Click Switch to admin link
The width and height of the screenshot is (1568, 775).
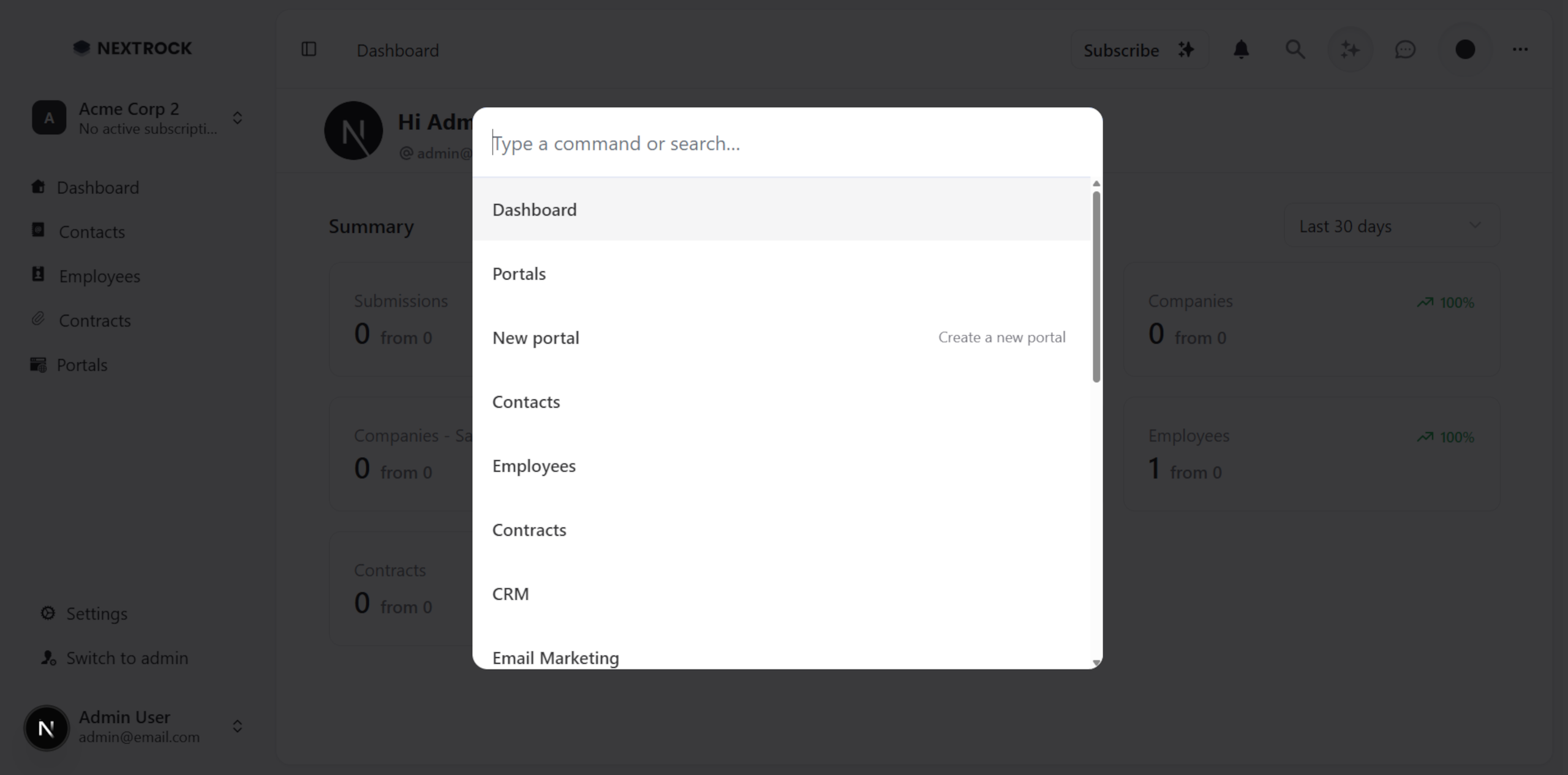click(127, 658)
